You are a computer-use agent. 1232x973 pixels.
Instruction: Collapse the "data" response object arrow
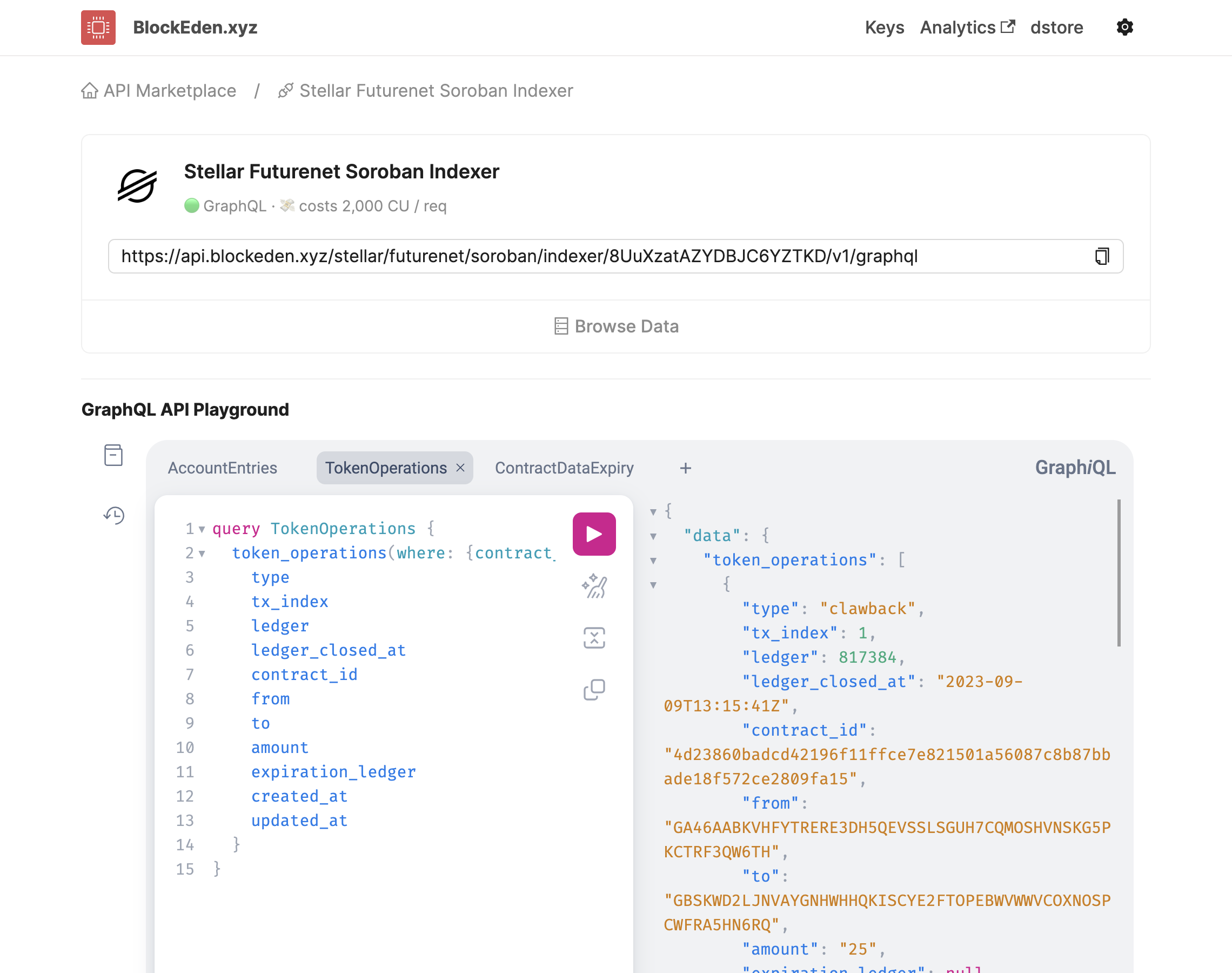click(x=653, y=537)
